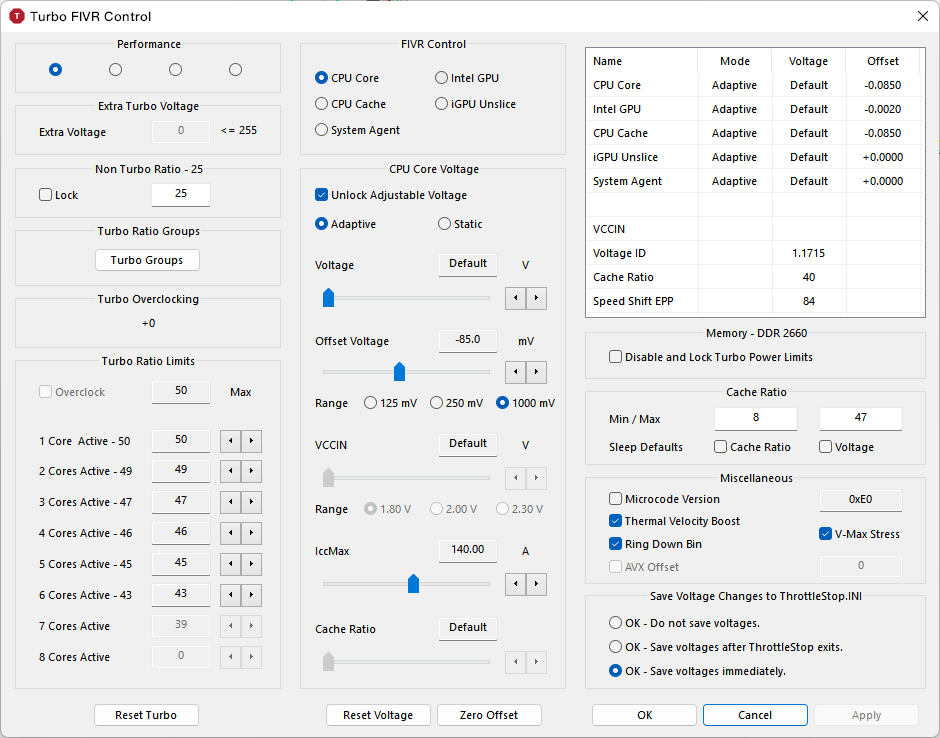The height and width of the screenshot is (738, 940).
Task: Click Zero Offset button
Action: point(489,715)
